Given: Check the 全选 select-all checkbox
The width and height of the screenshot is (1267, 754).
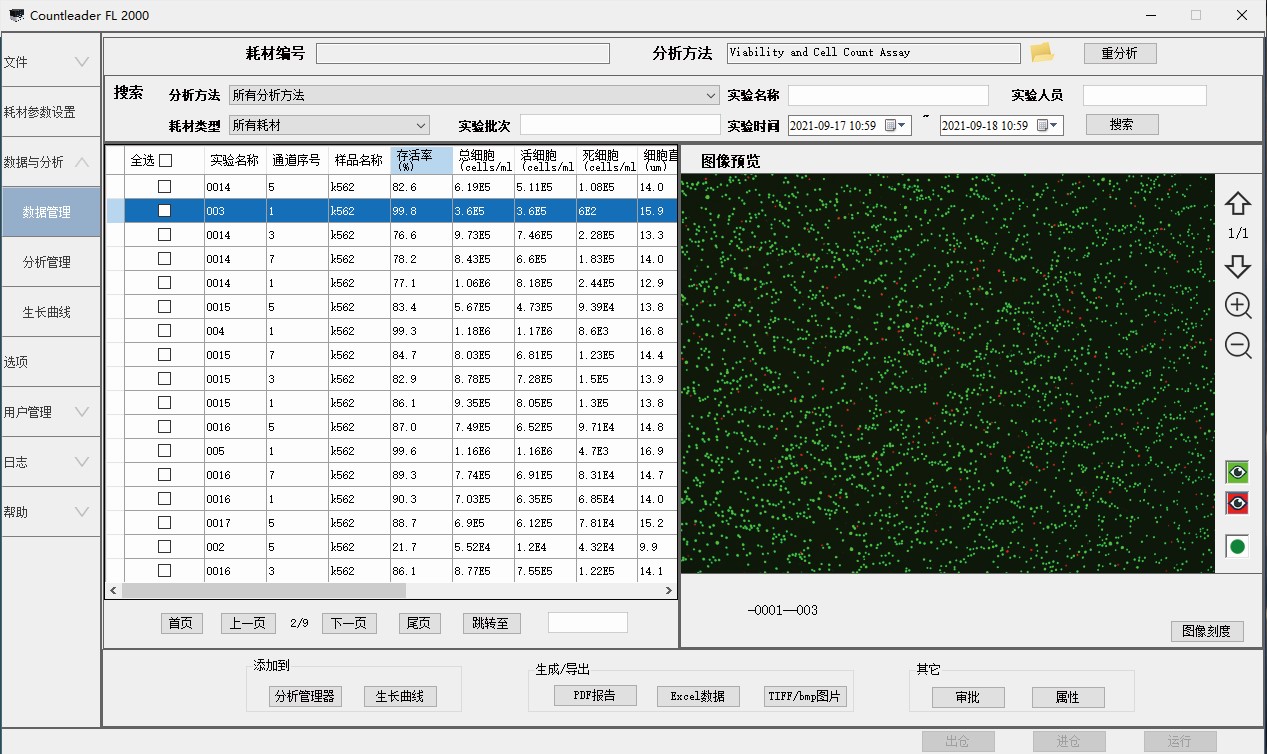Looking at the screenshot, I should [x=166, y=160].
